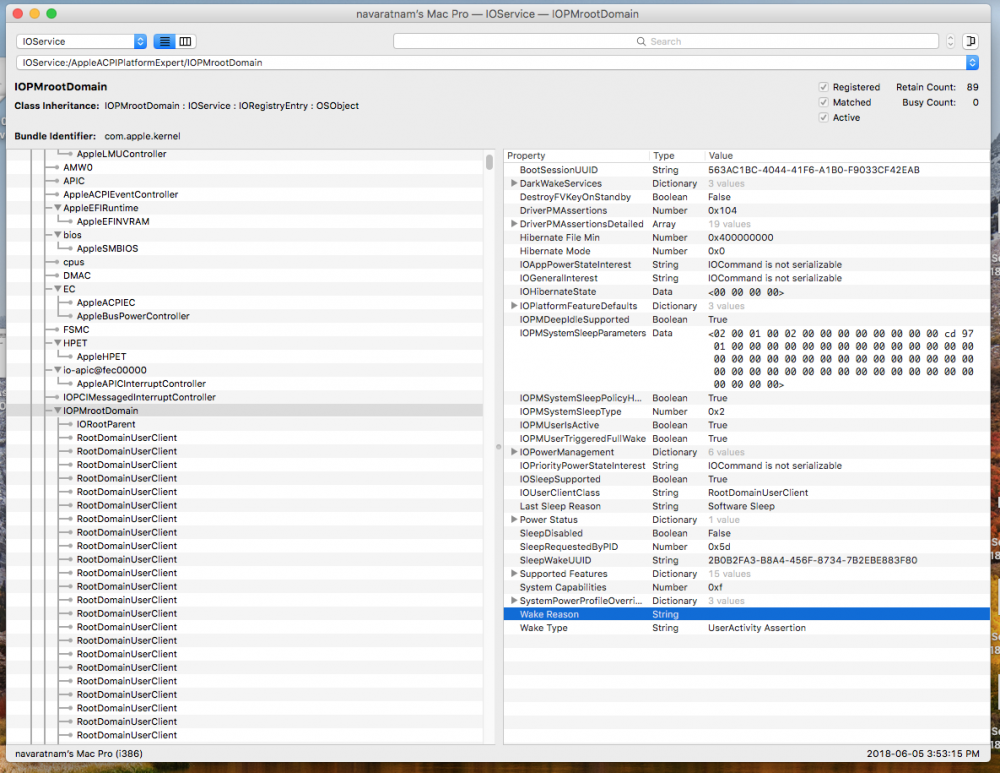This screenshot has height=773, width=1000.
Task: Toggle the Registered checkbox
Action: [x=823, y=87]
